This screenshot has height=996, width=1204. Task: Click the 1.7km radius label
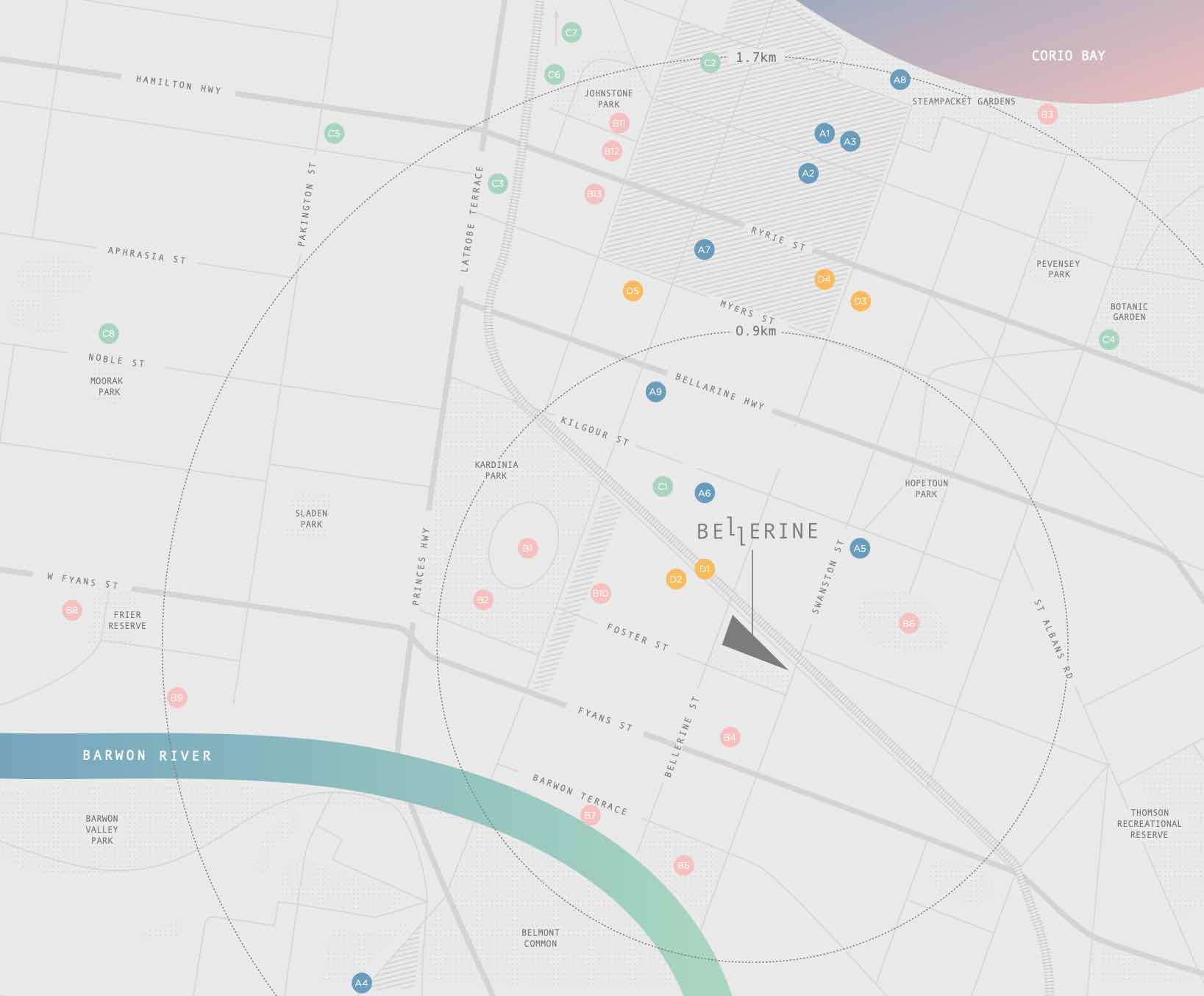pos(755,57)
